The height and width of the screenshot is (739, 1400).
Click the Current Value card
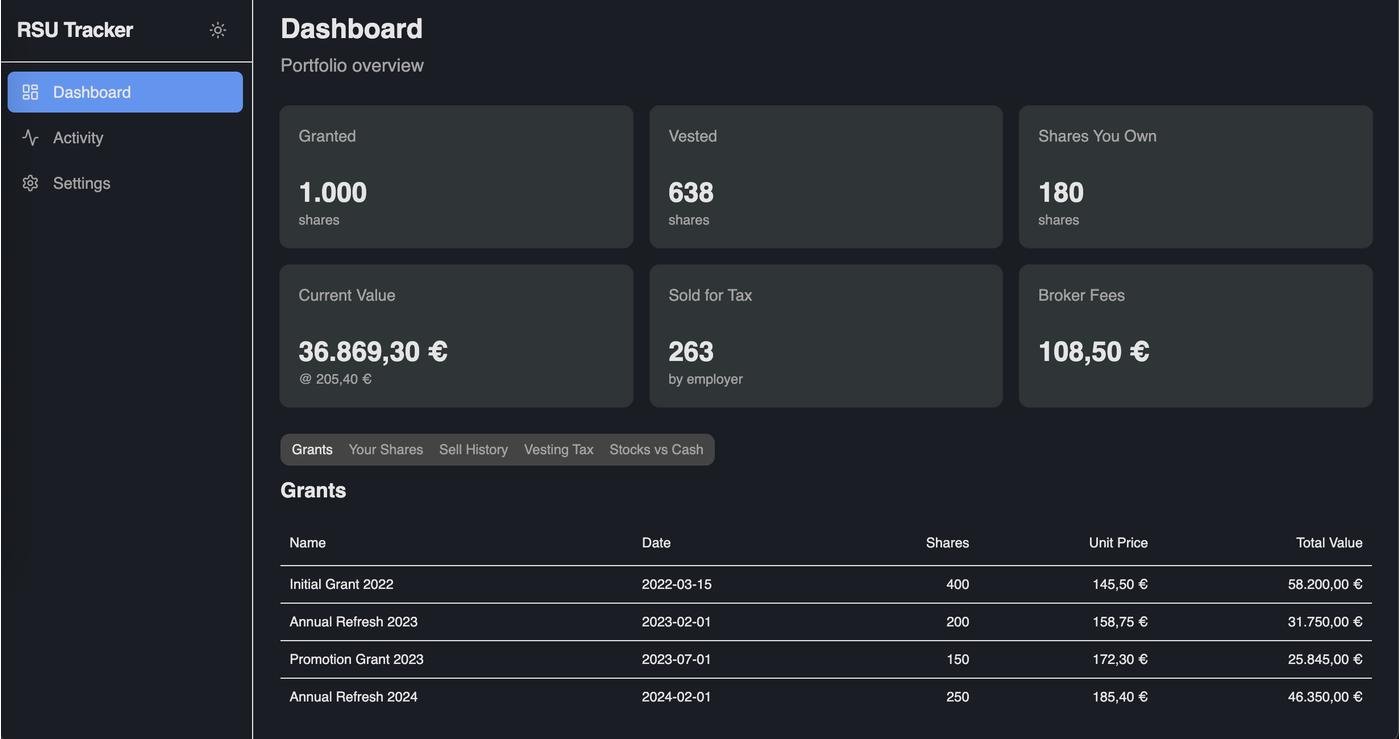tap(456, 336)
